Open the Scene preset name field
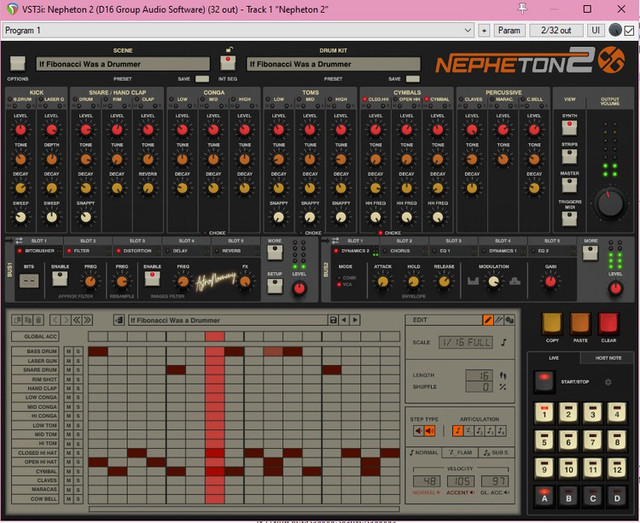The image size is (640, 523). 123,64
